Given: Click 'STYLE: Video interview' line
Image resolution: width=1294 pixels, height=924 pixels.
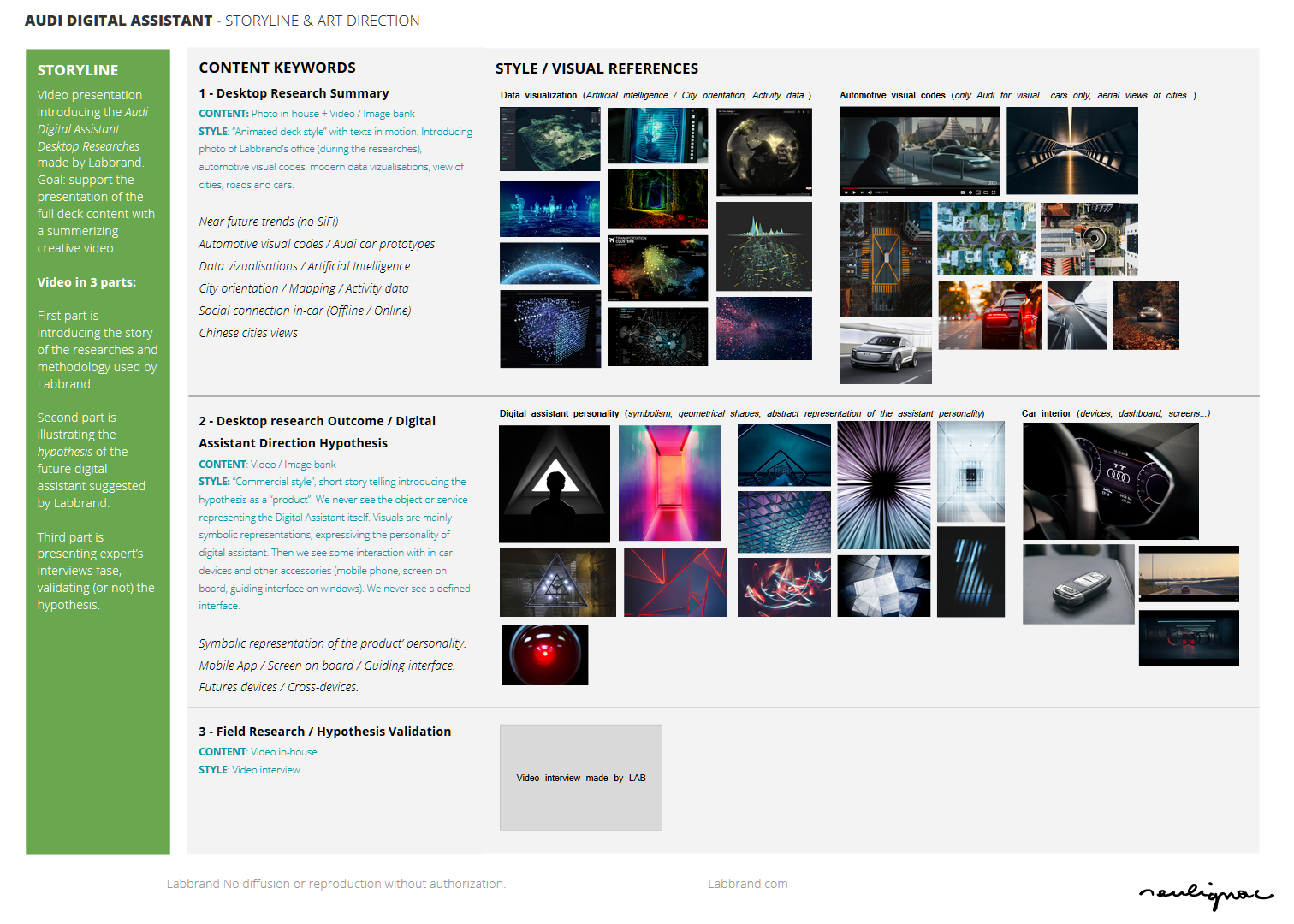Looking at the screenshot, I should [x=249, y=770].
